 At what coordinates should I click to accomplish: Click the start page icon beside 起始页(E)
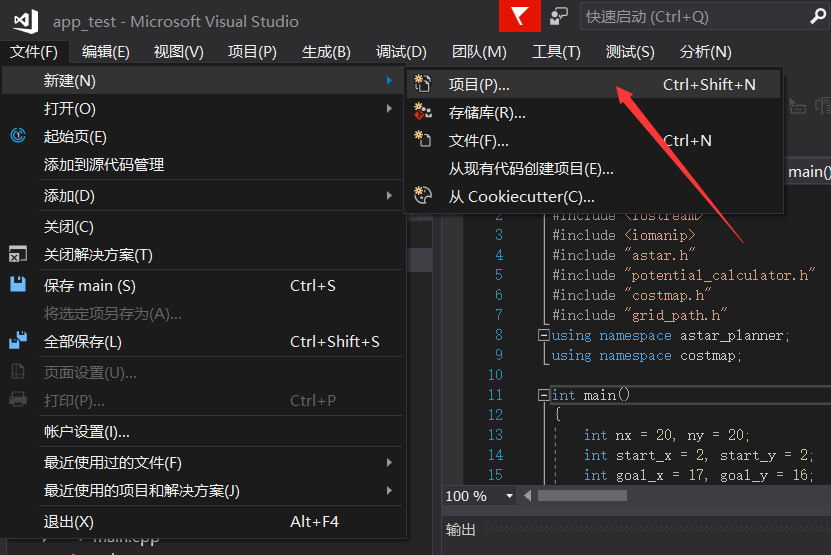(x=18, y=136)
